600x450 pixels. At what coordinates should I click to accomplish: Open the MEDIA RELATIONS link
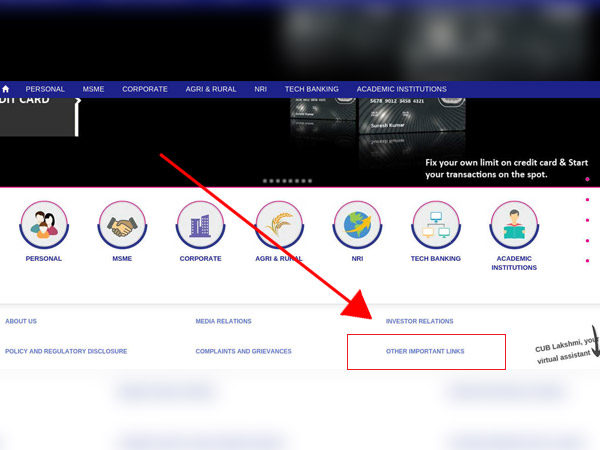(x=223, y=321)
